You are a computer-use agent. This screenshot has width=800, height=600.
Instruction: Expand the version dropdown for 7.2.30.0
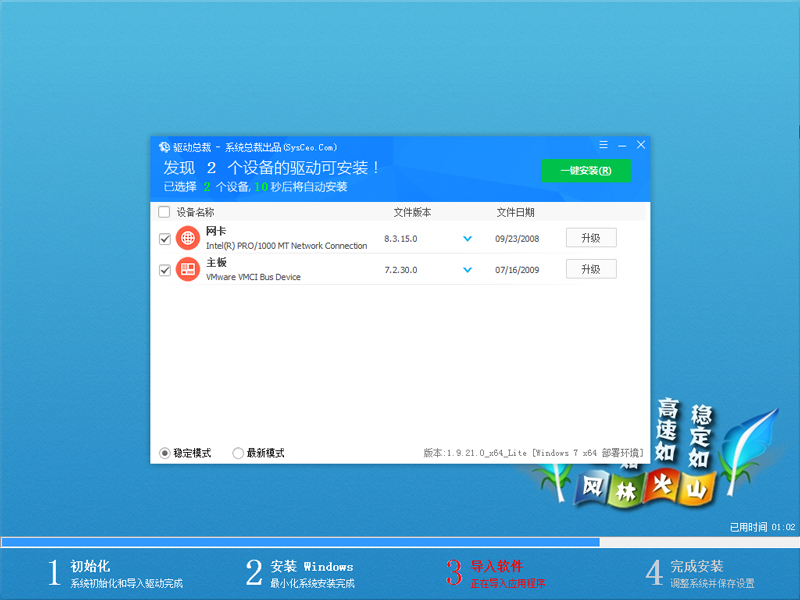point(467,269)
